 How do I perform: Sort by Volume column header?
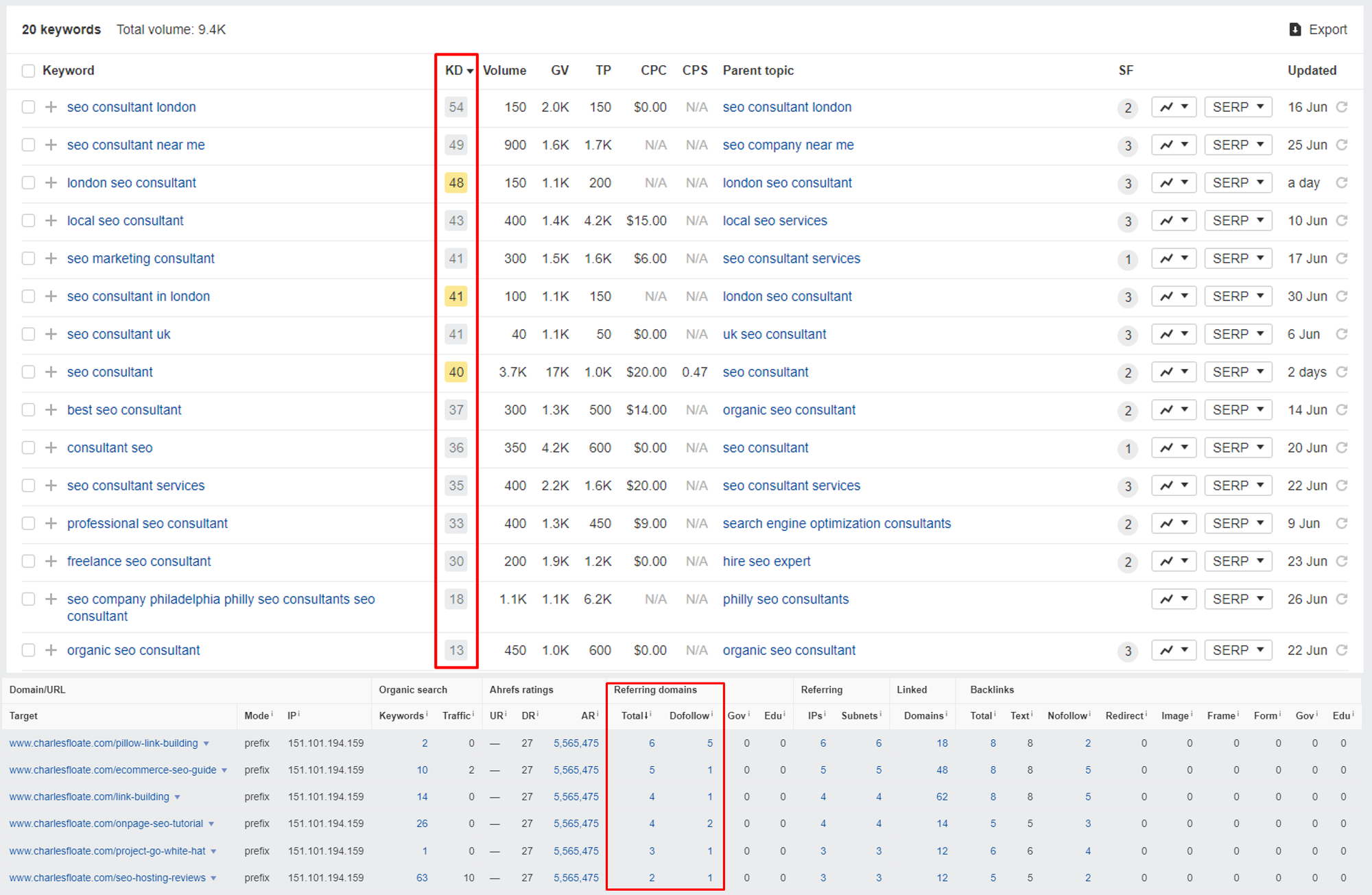504,71
